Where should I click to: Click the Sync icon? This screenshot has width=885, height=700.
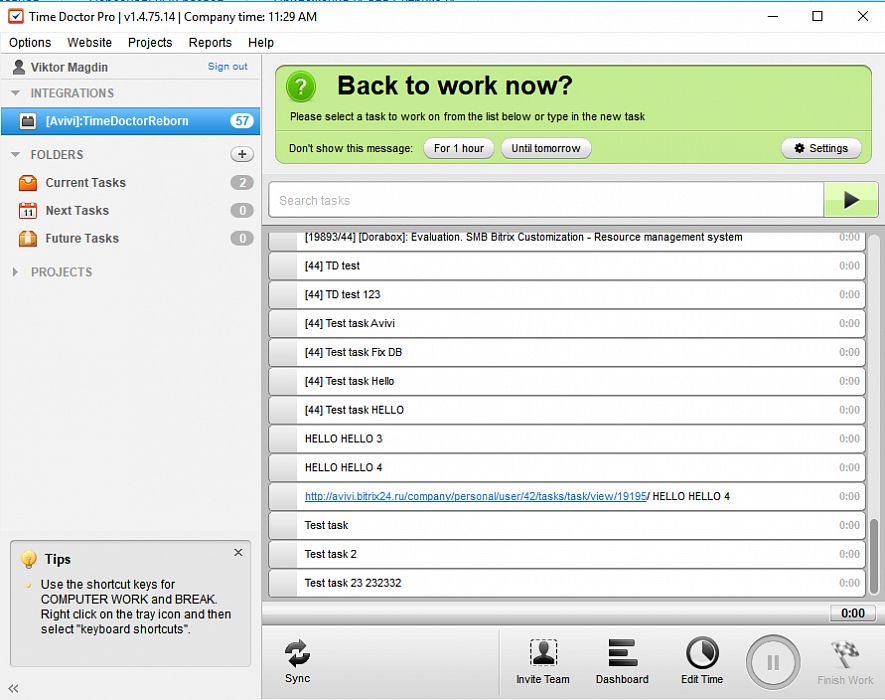297,653
